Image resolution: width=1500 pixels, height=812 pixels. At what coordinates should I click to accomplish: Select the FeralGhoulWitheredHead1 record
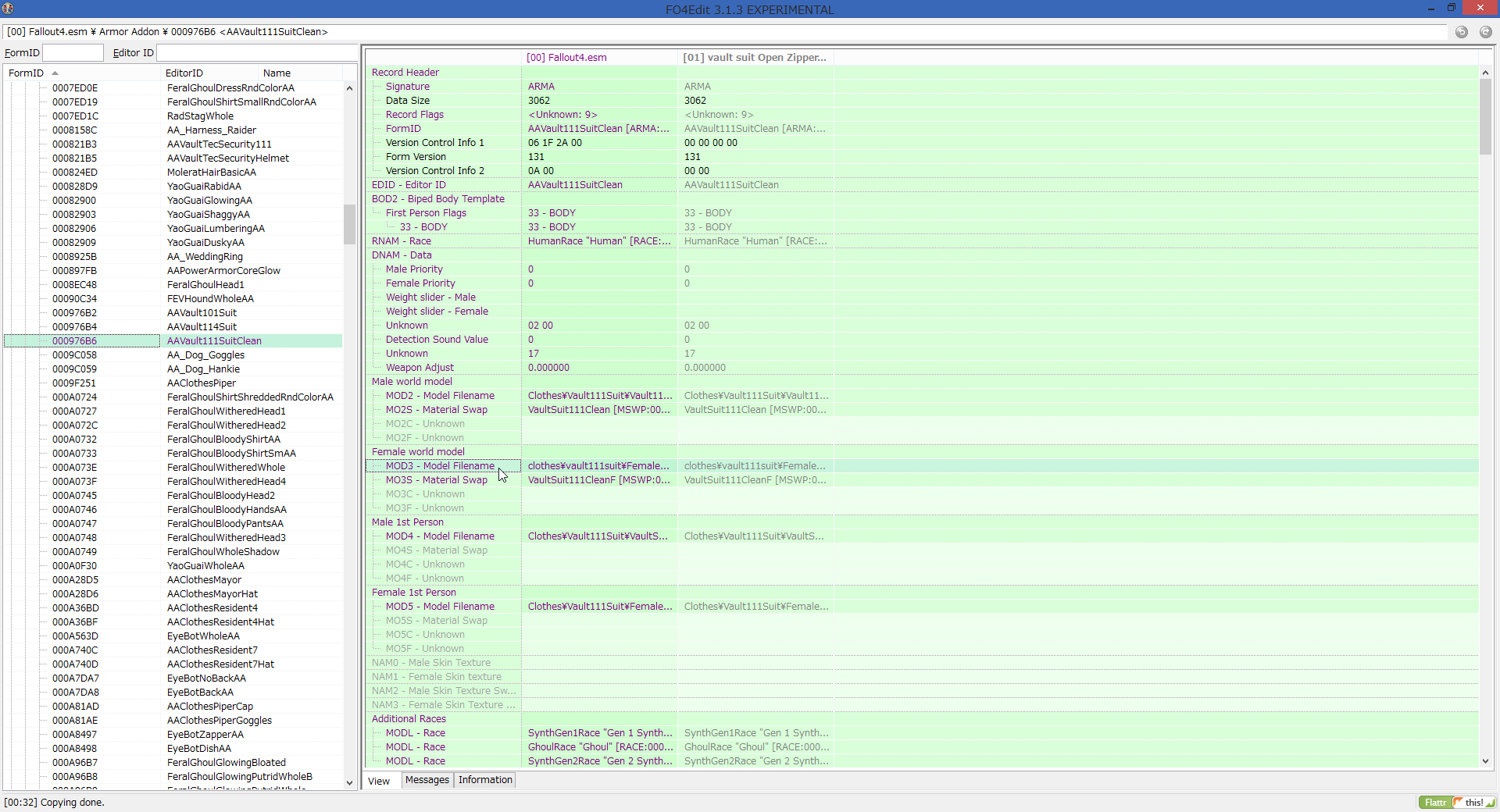point(227,411)
